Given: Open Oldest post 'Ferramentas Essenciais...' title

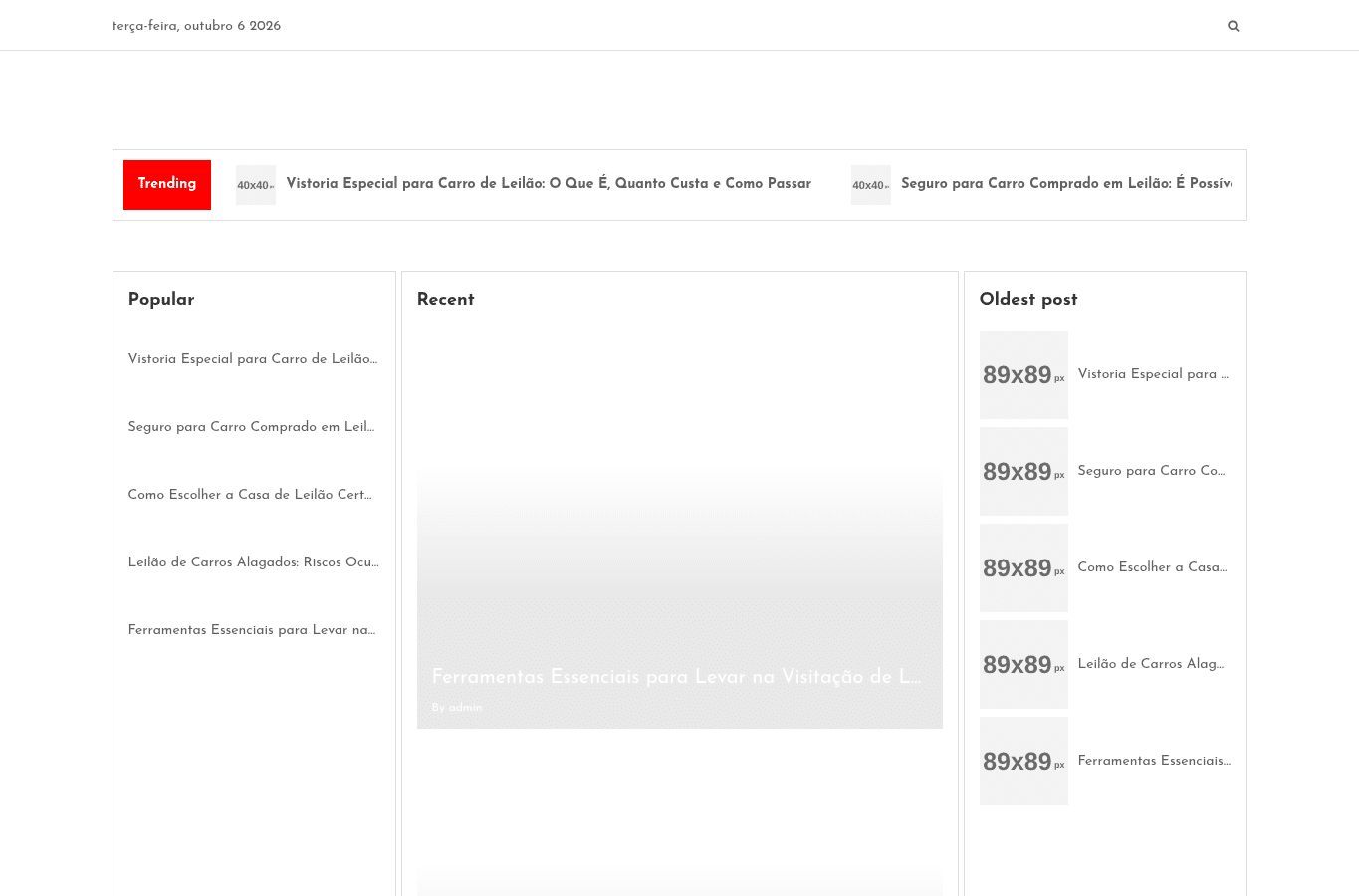Looking at the screenshot, I should (1155, 761).
